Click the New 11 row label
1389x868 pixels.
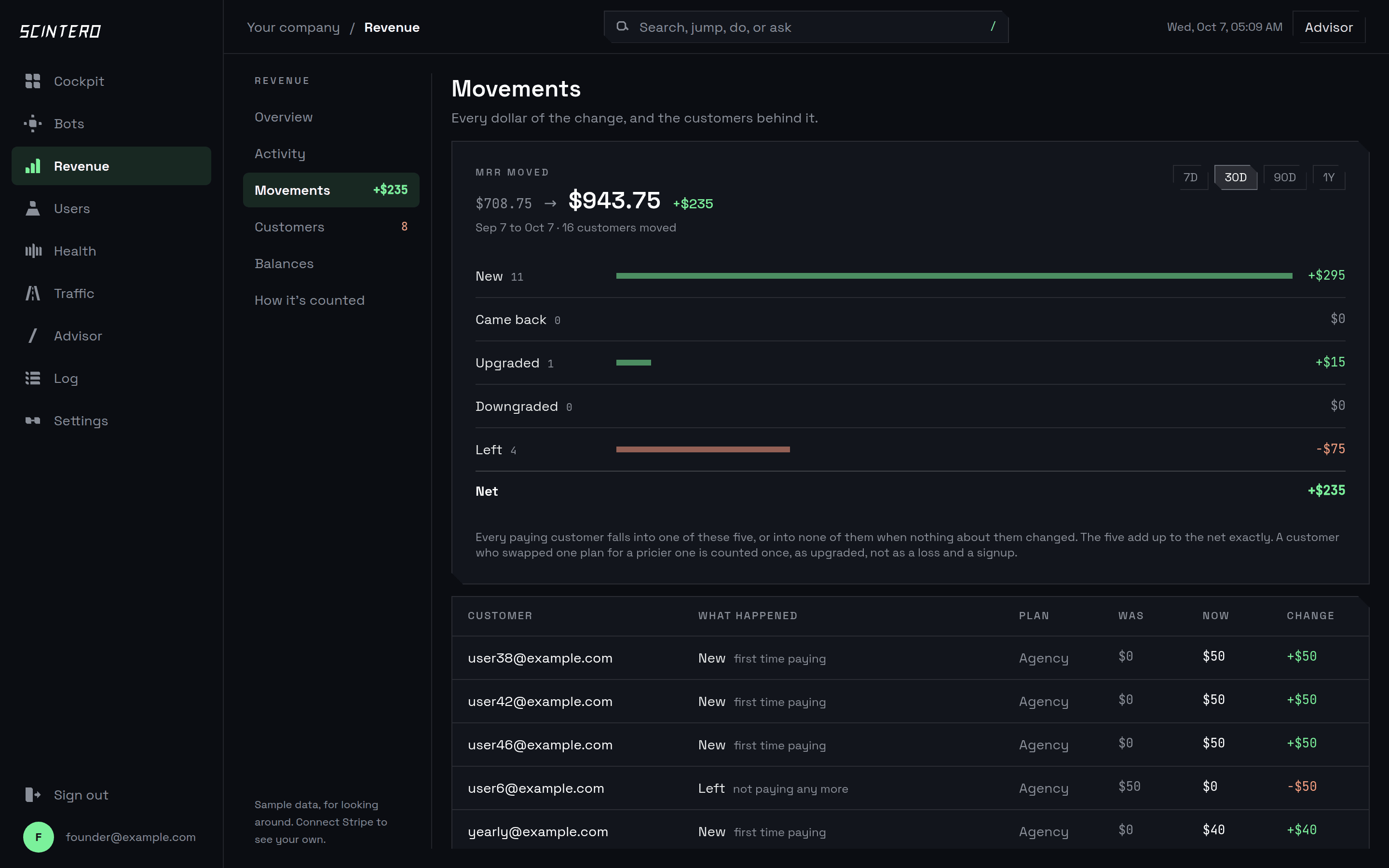[499, 276]
